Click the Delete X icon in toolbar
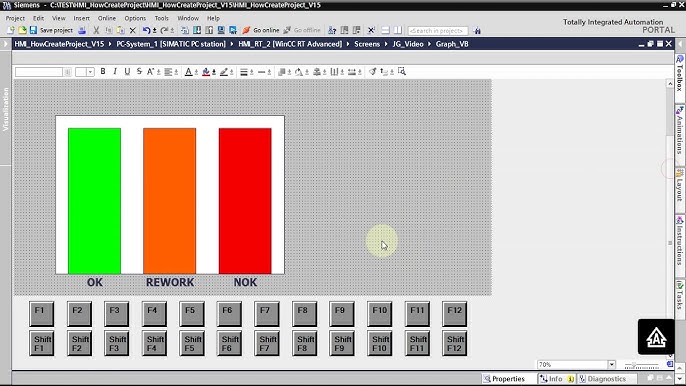This screenshot has width=686, height=386. tap(133, 30)
